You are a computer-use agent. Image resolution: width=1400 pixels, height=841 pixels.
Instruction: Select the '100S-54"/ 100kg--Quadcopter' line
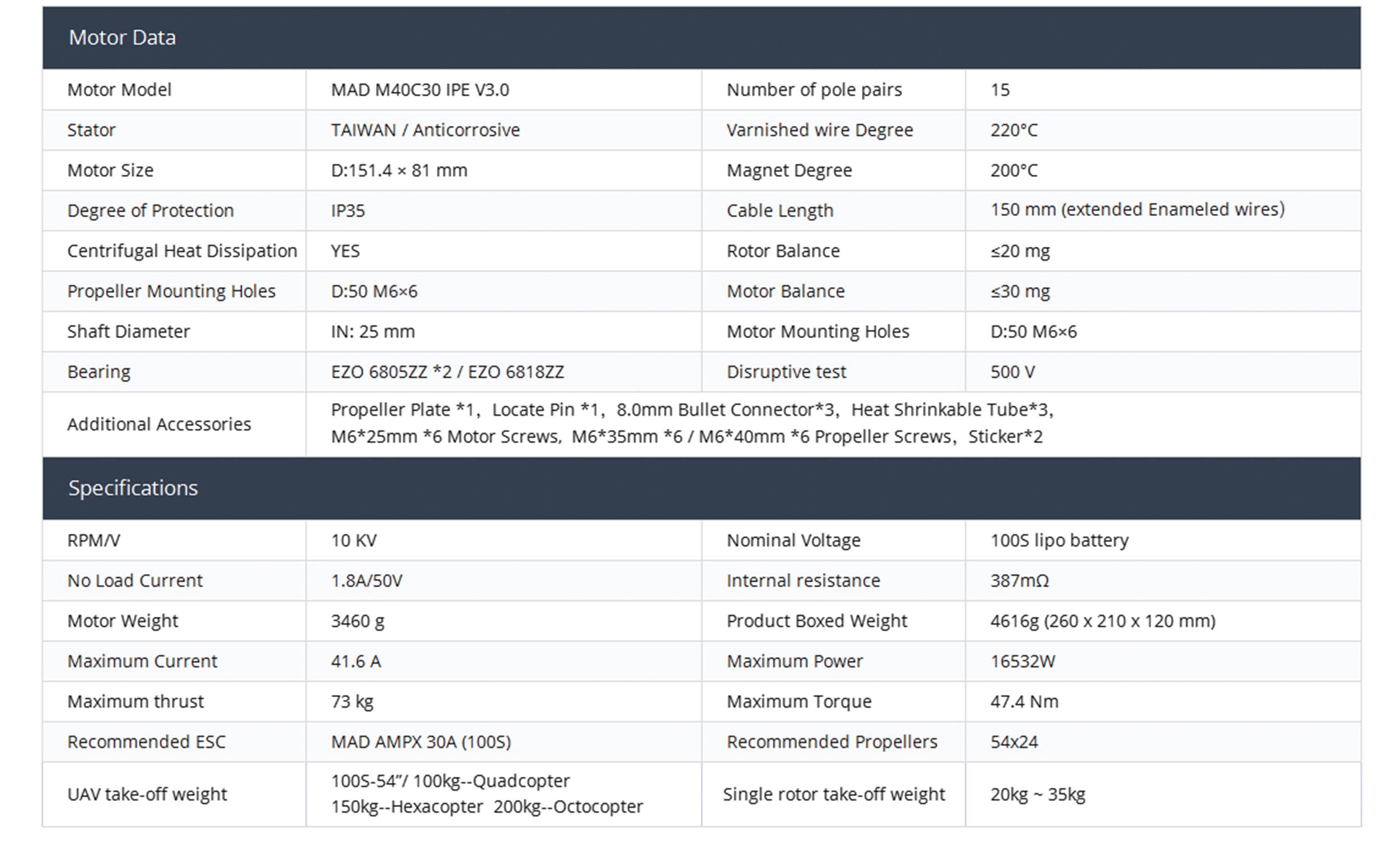[x=450, y=781]
